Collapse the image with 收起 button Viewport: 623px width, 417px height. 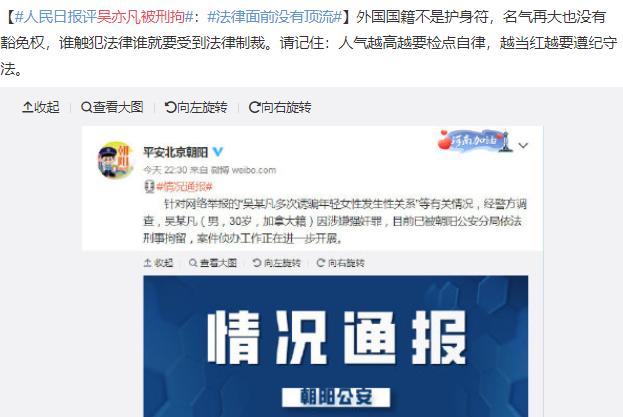[x=41, y=107]
